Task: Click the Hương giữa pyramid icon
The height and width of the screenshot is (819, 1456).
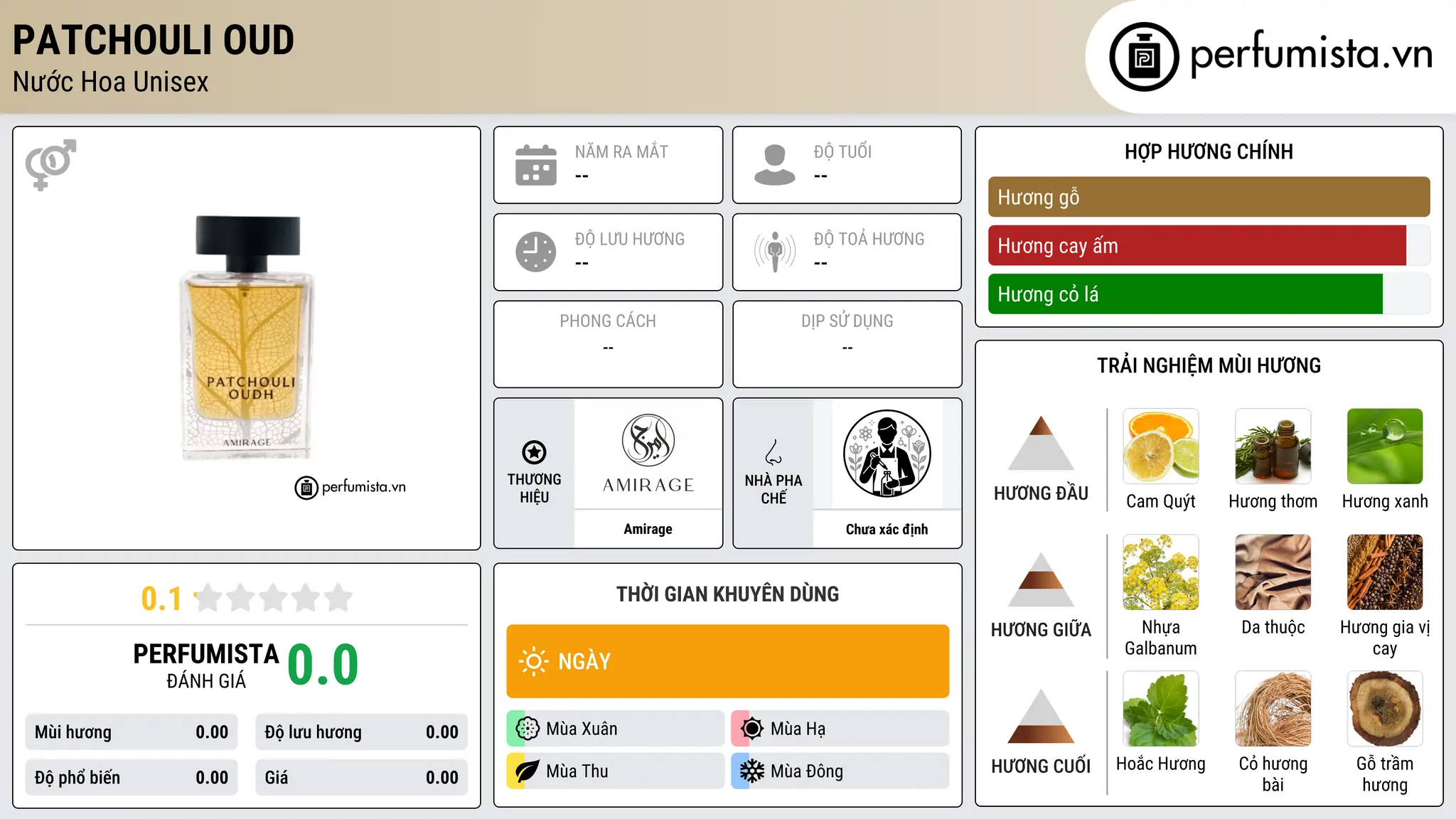Action: [x=1041, y=579]
